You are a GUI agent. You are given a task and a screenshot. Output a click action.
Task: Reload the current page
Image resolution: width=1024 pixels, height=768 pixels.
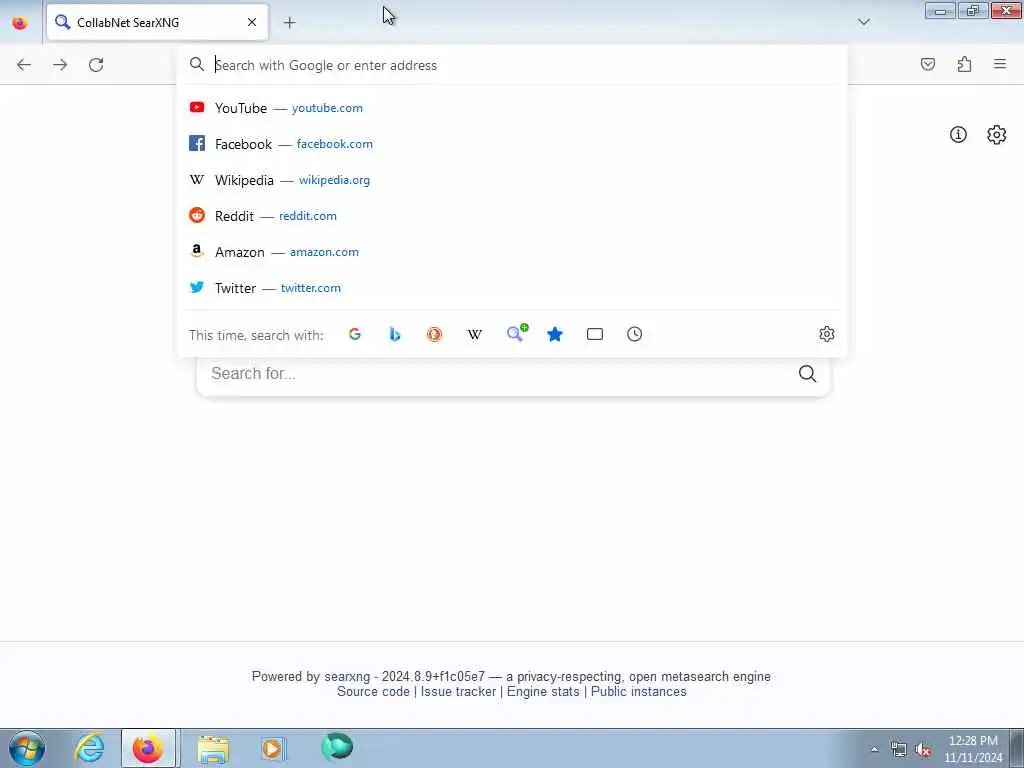point(96,65)
